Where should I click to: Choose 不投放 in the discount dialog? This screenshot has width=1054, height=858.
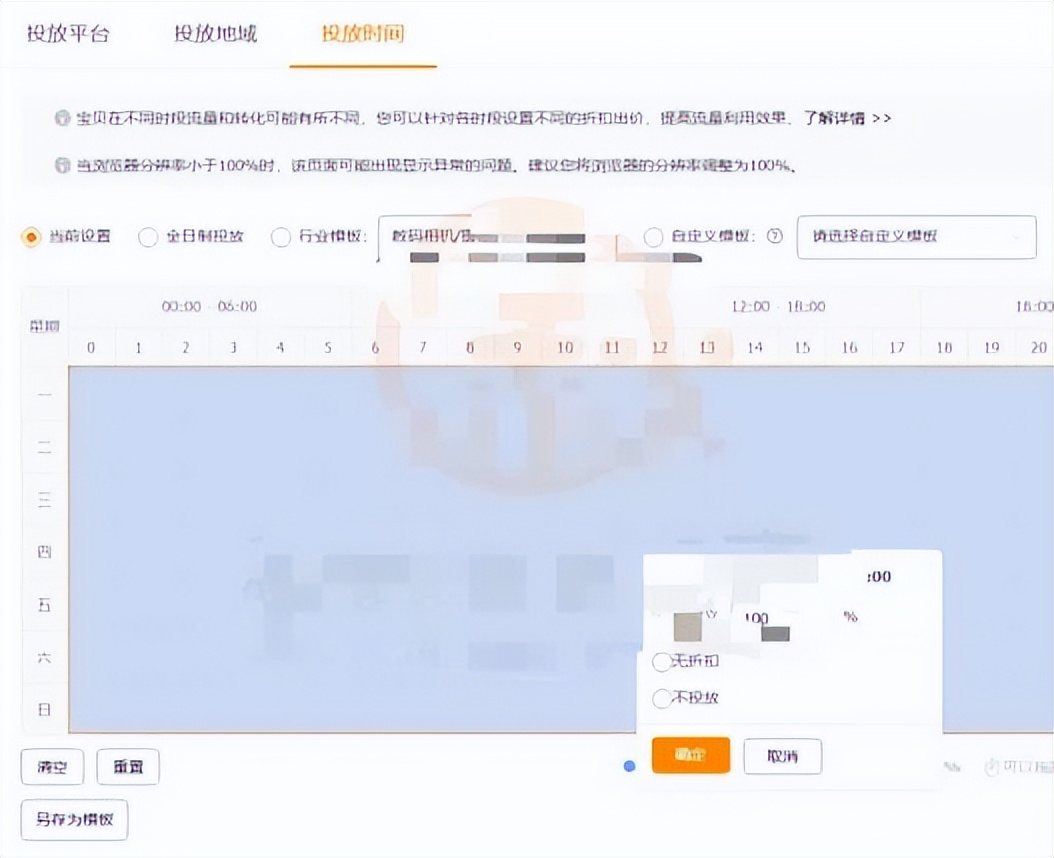click(x=662, y=697)
